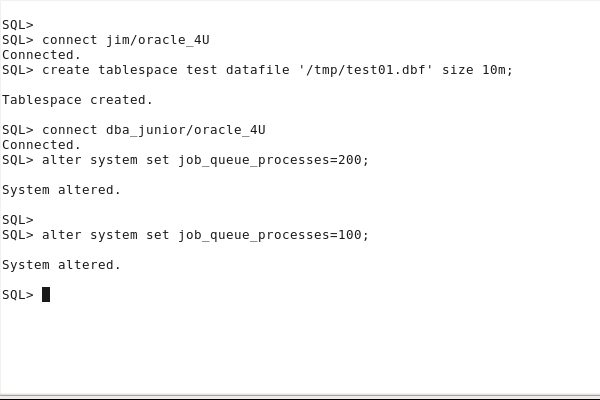The width and height of the screenshot is (600, 400).
Task: Click 'alter system set' in the second alter command
Action: click(x=105, y=235)
